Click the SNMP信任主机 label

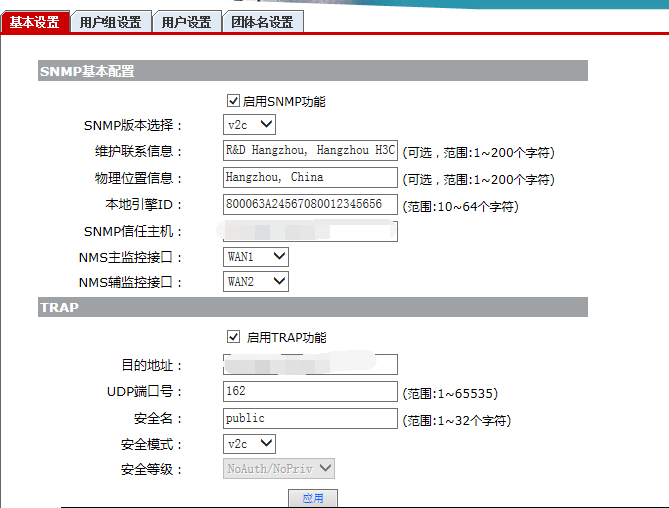click(133, 232)
